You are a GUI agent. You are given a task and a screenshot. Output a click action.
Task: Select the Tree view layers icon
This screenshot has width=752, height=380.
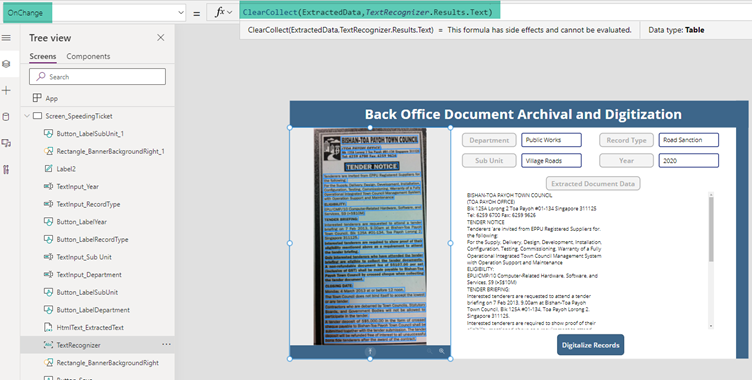pyautogui.click(x=6, y=64)
